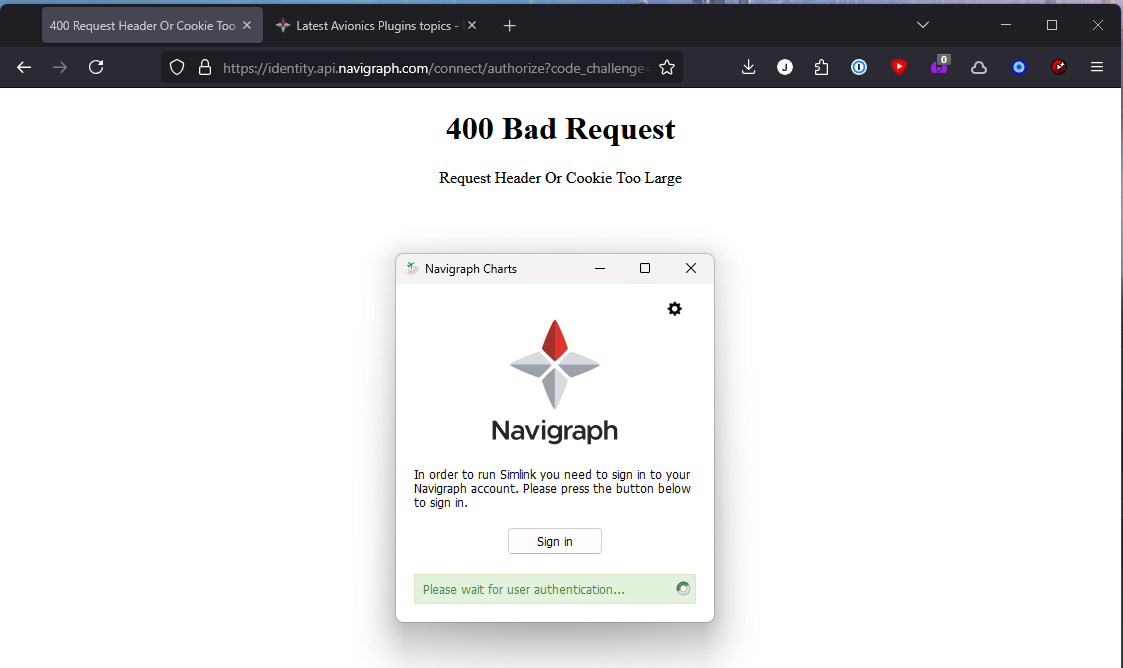1123x668 pixels.
Task: Click the Sign in button
Action: click(555, 541)
